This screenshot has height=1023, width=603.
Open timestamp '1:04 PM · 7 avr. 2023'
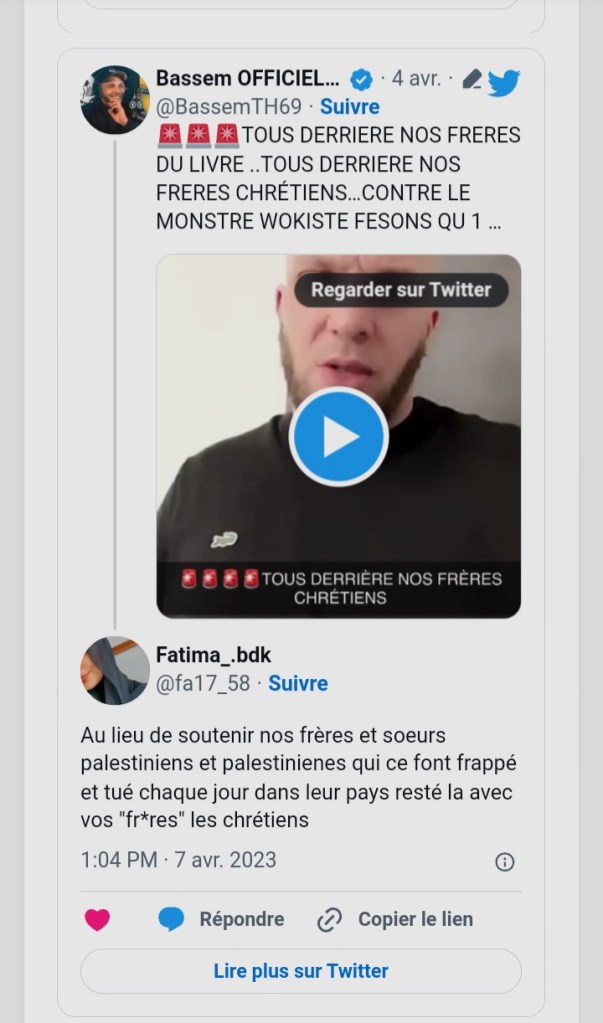(178, 860)
